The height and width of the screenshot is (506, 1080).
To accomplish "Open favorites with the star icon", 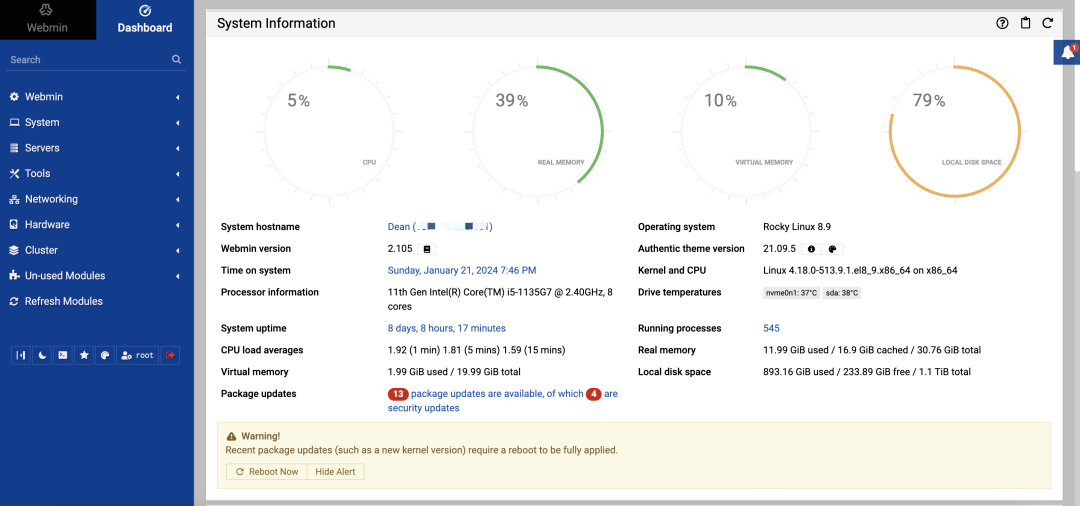I will pos(84,355).
